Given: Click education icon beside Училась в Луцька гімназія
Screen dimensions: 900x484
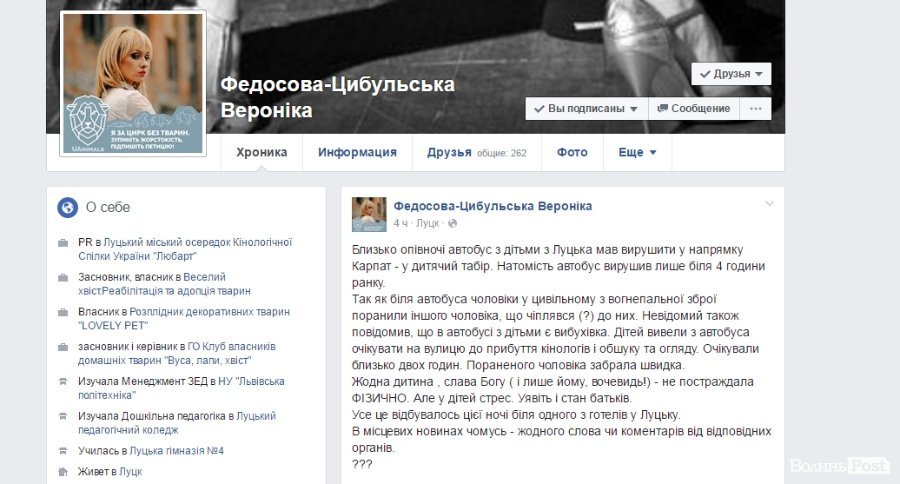Looking at the screenshot, I should [63, 451].
